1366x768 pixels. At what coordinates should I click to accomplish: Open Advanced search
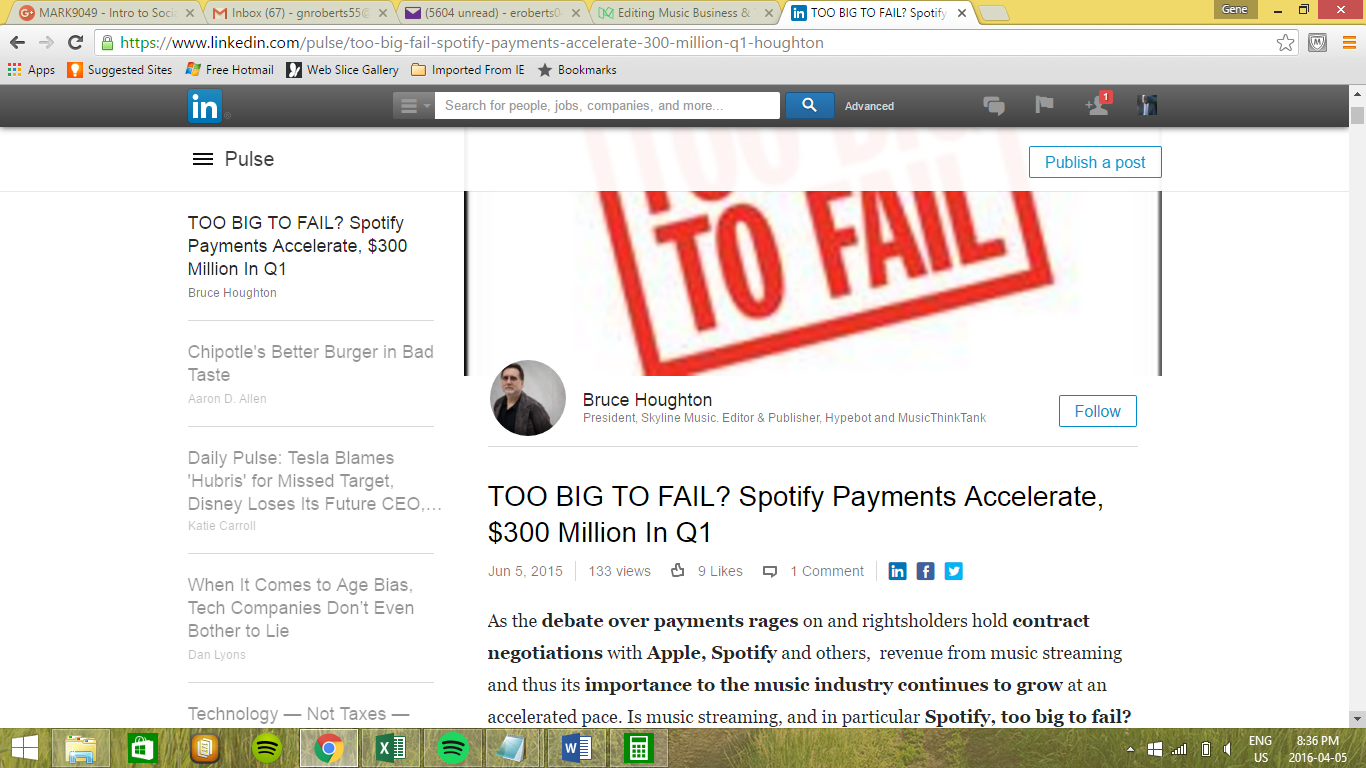click(869, 106)
